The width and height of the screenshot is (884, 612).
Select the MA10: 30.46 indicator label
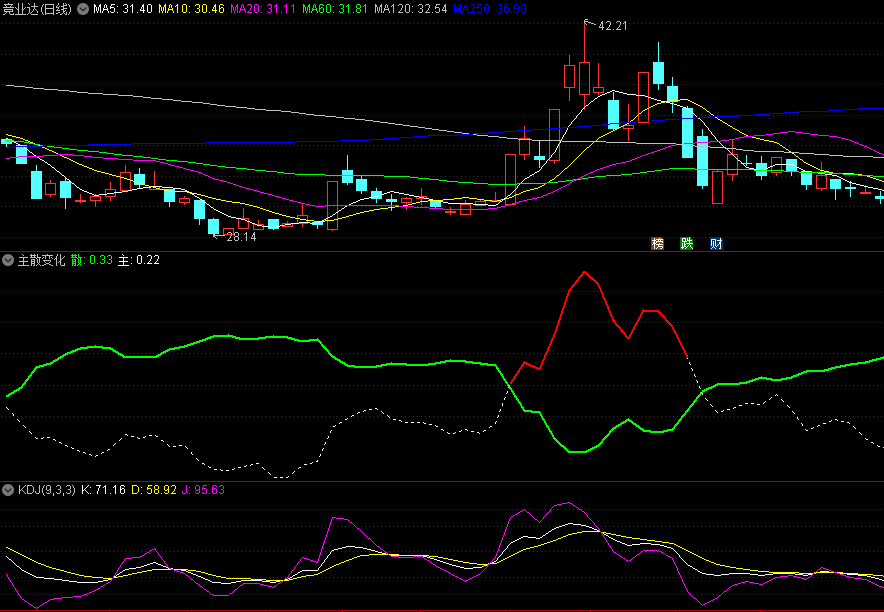pyautogui.click(x=191, y=9)
